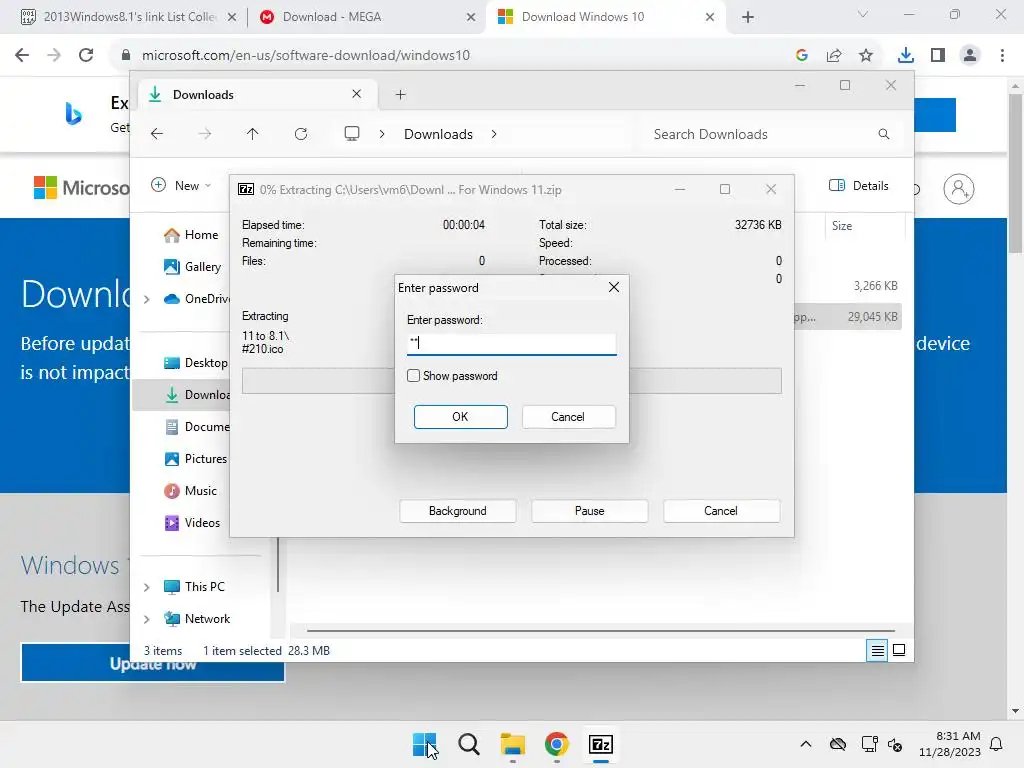Switch Explorer to large thumbnails view

(x=899, y=650)
